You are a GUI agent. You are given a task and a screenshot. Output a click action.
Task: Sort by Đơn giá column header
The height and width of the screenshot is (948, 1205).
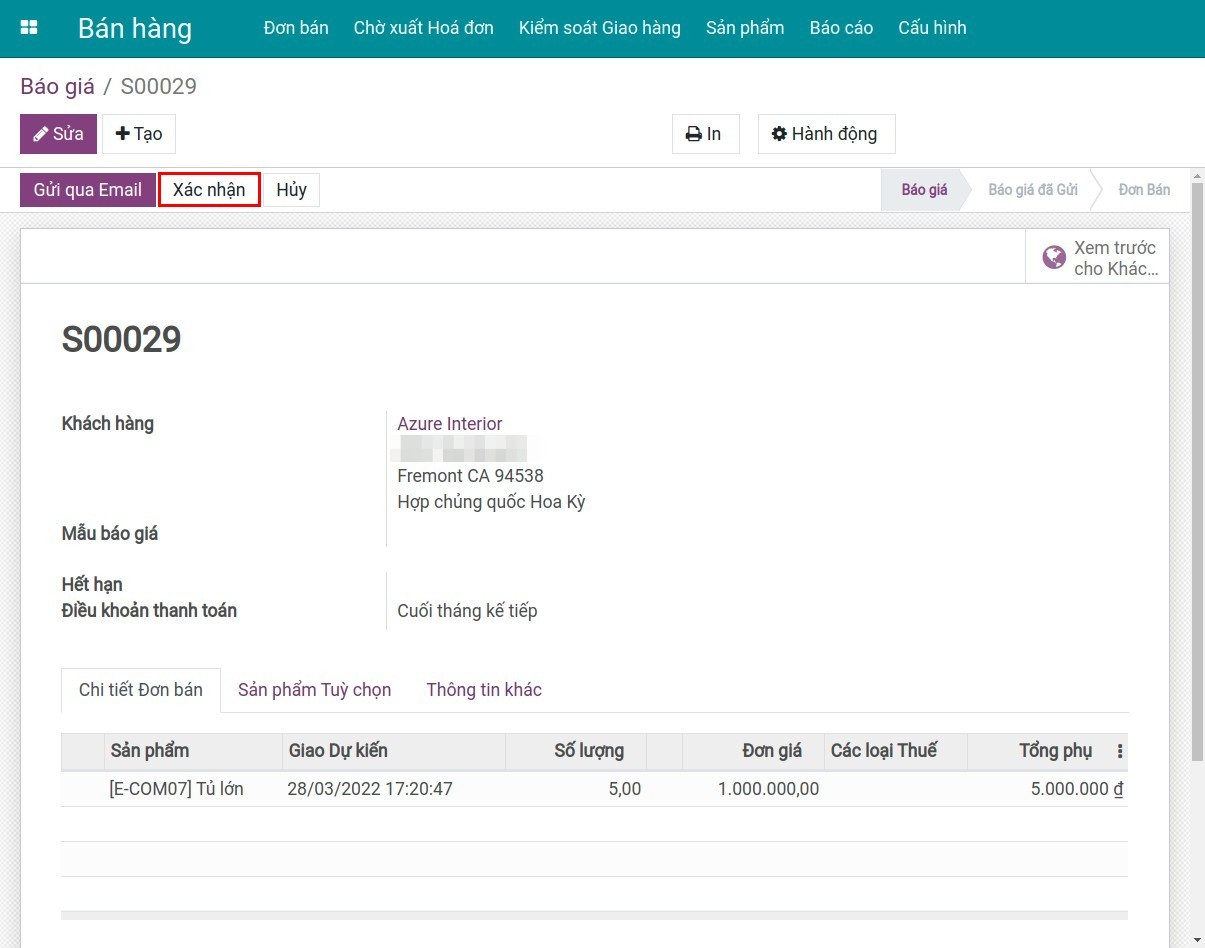tap(754, 751)
